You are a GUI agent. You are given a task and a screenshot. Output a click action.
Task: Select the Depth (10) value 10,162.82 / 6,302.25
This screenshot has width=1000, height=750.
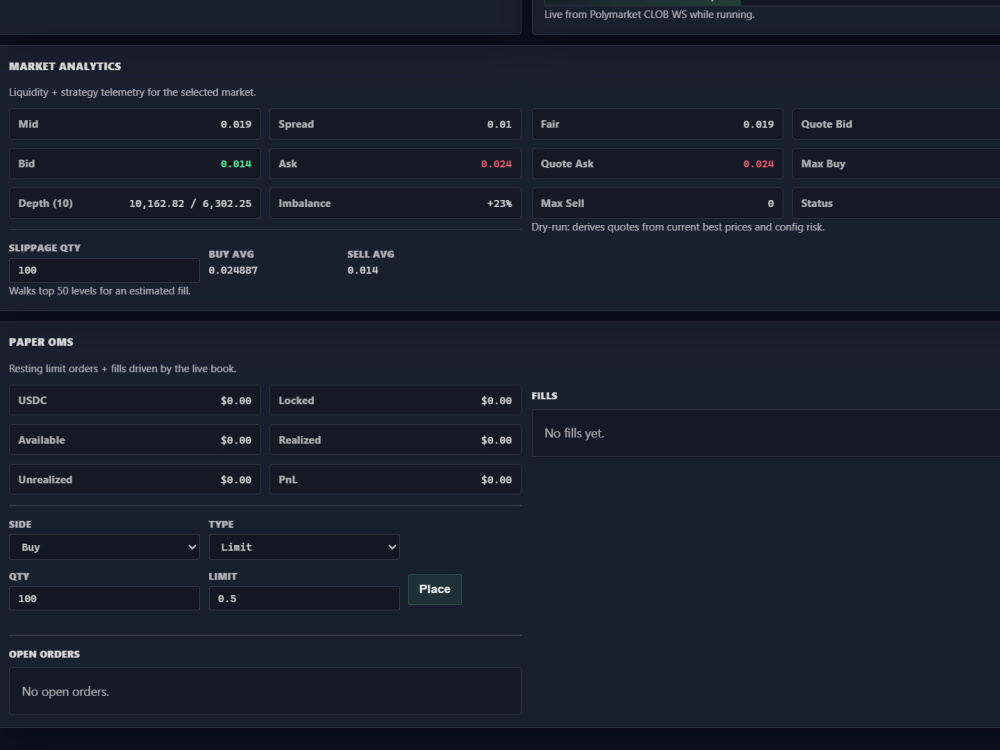tap(190, 203)
